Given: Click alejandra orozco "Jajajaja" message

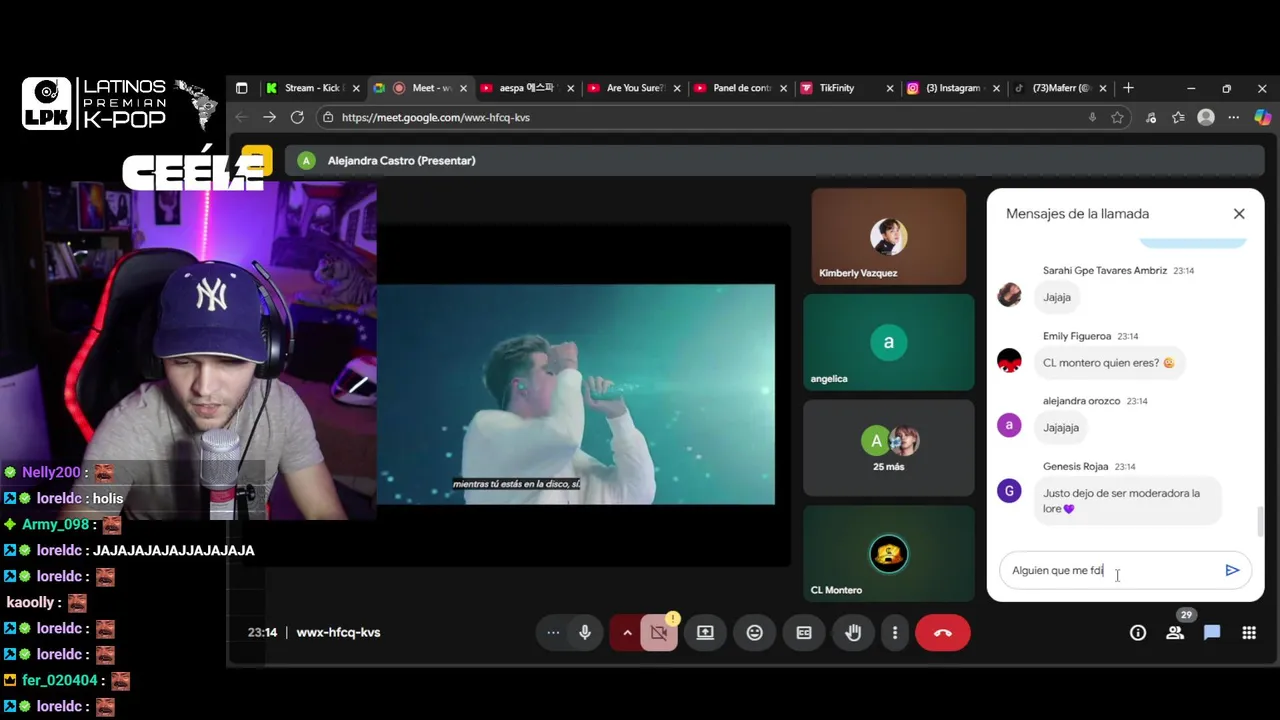Looking at the screenshot, I should tap(1061, 427).
